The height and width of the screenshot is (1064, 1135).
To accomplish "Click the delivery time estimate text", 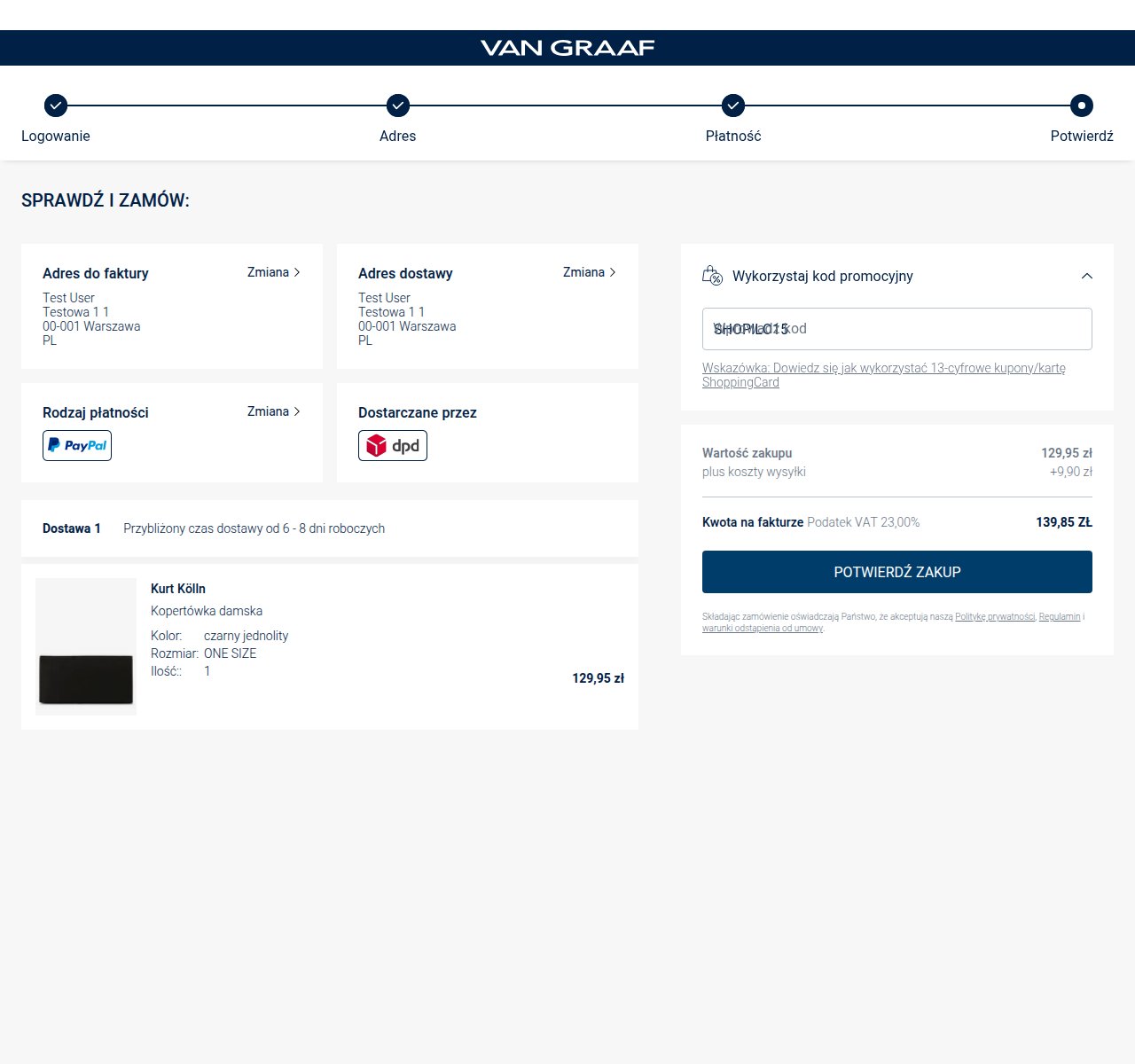I will coord(254,528).
